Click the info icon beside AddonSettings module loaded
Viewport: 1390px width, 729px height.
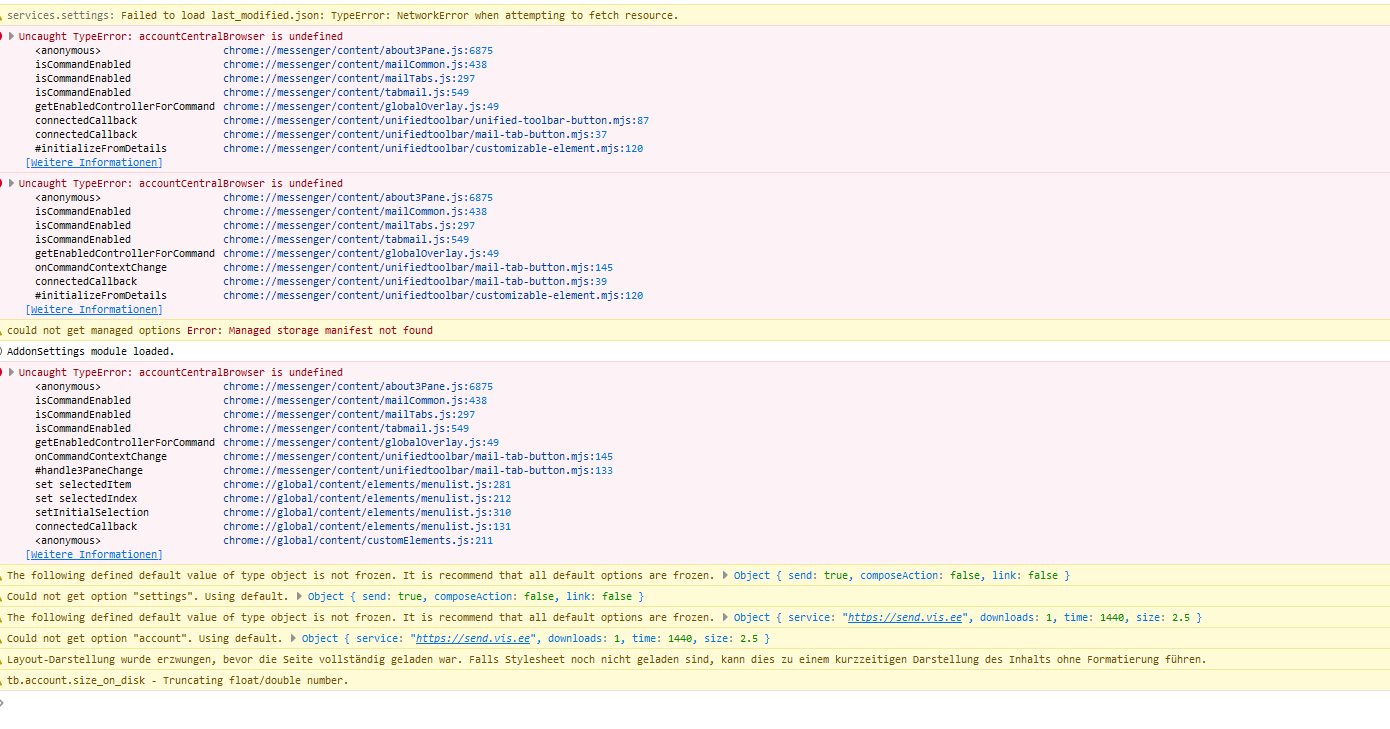point(2,351)
